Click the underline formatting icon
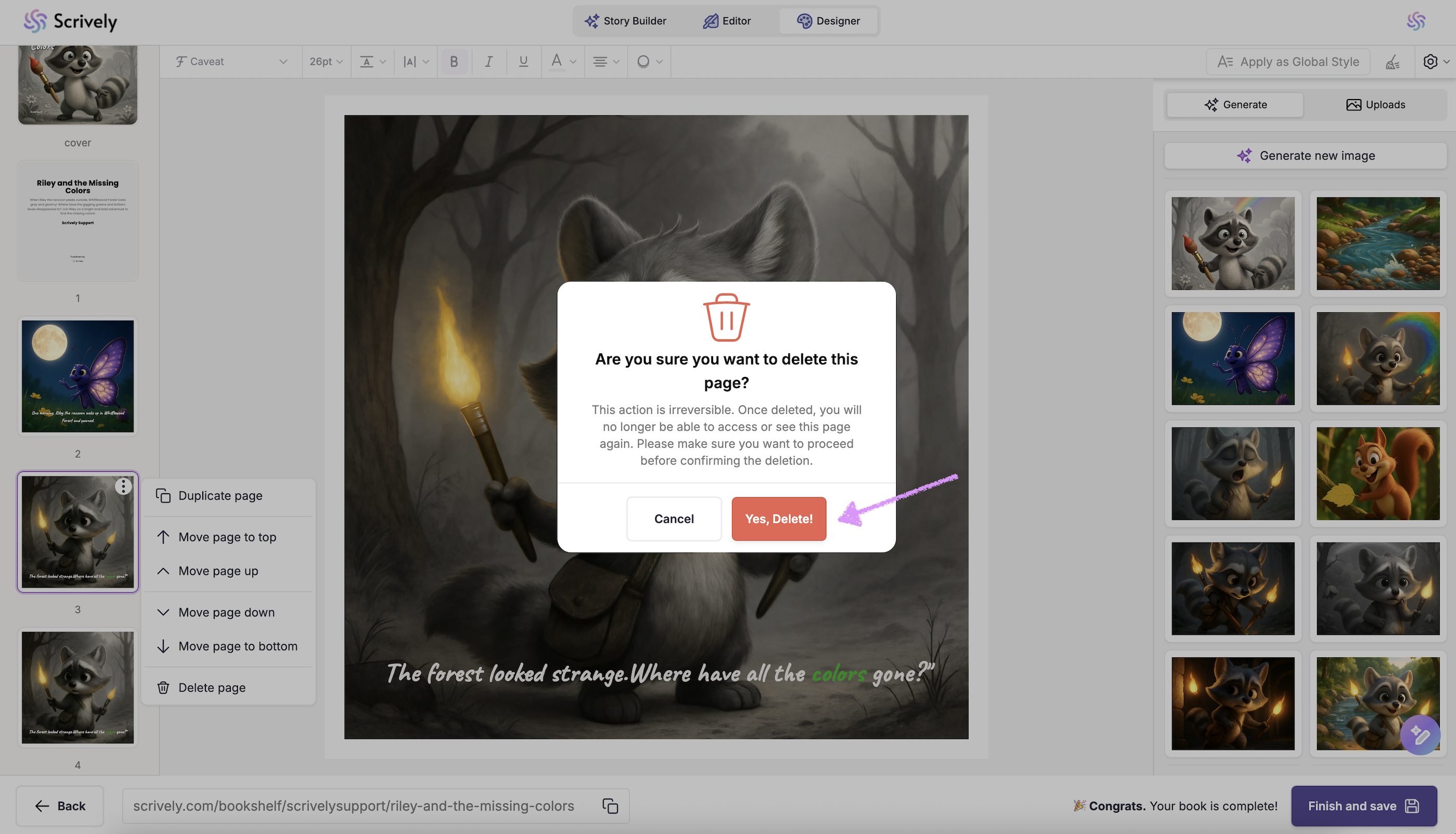Screen dimensions: 1456x834 tap(523, 62)
